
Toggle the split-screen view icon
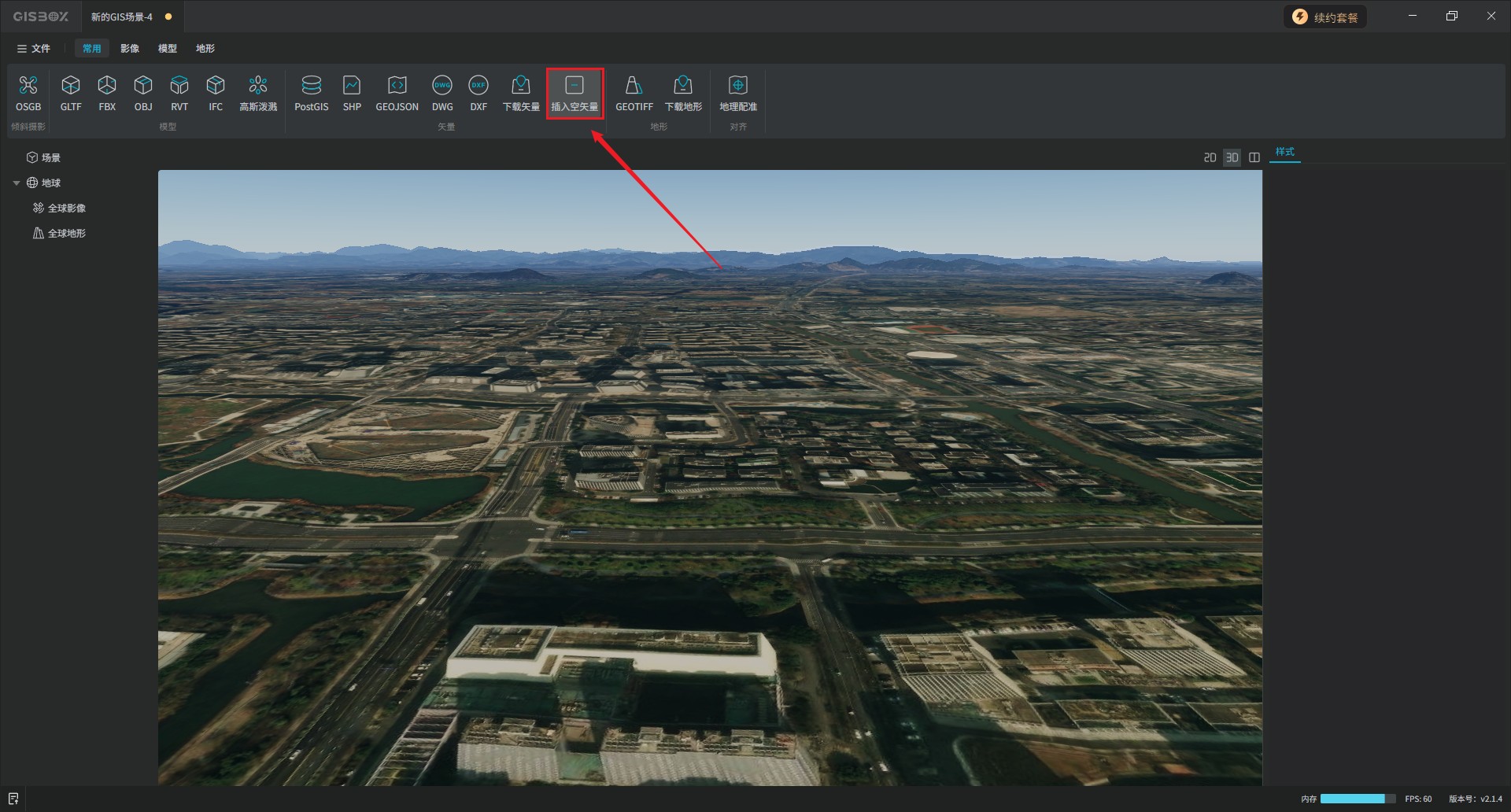click(x=1254, y=158)
